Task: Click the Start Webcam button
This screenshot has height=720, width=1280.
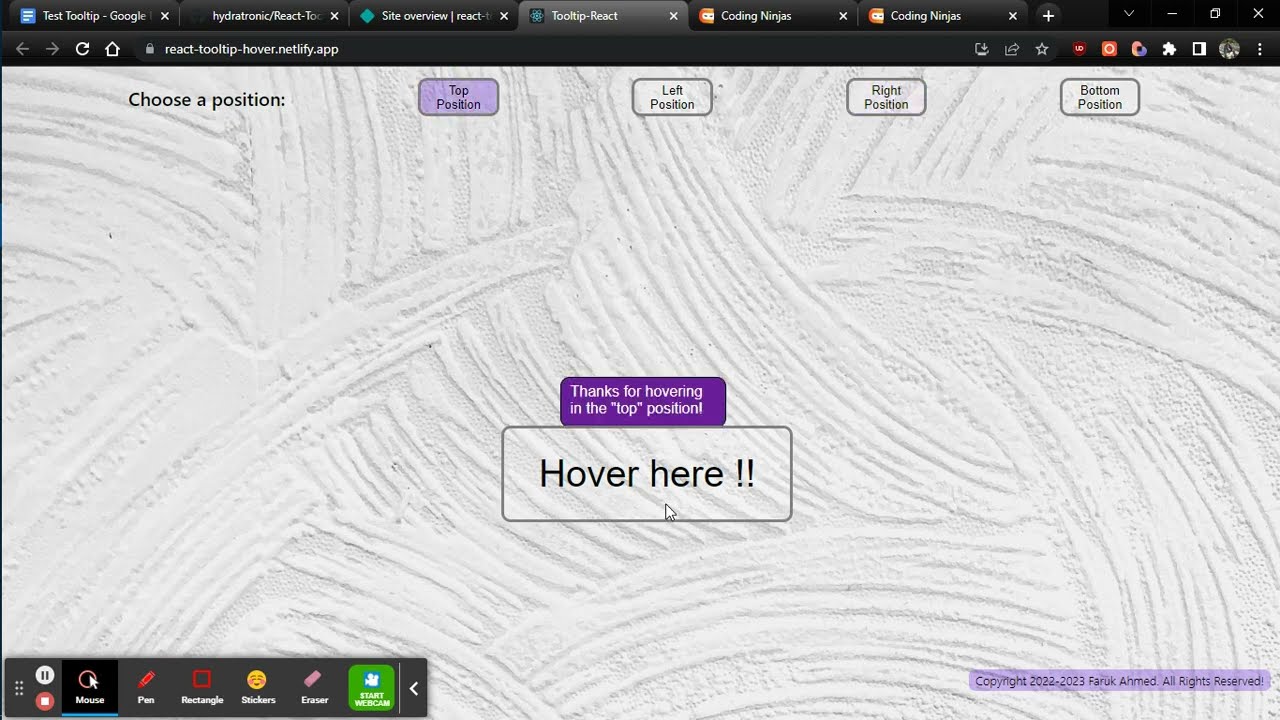Action: (x=372, y=688)
